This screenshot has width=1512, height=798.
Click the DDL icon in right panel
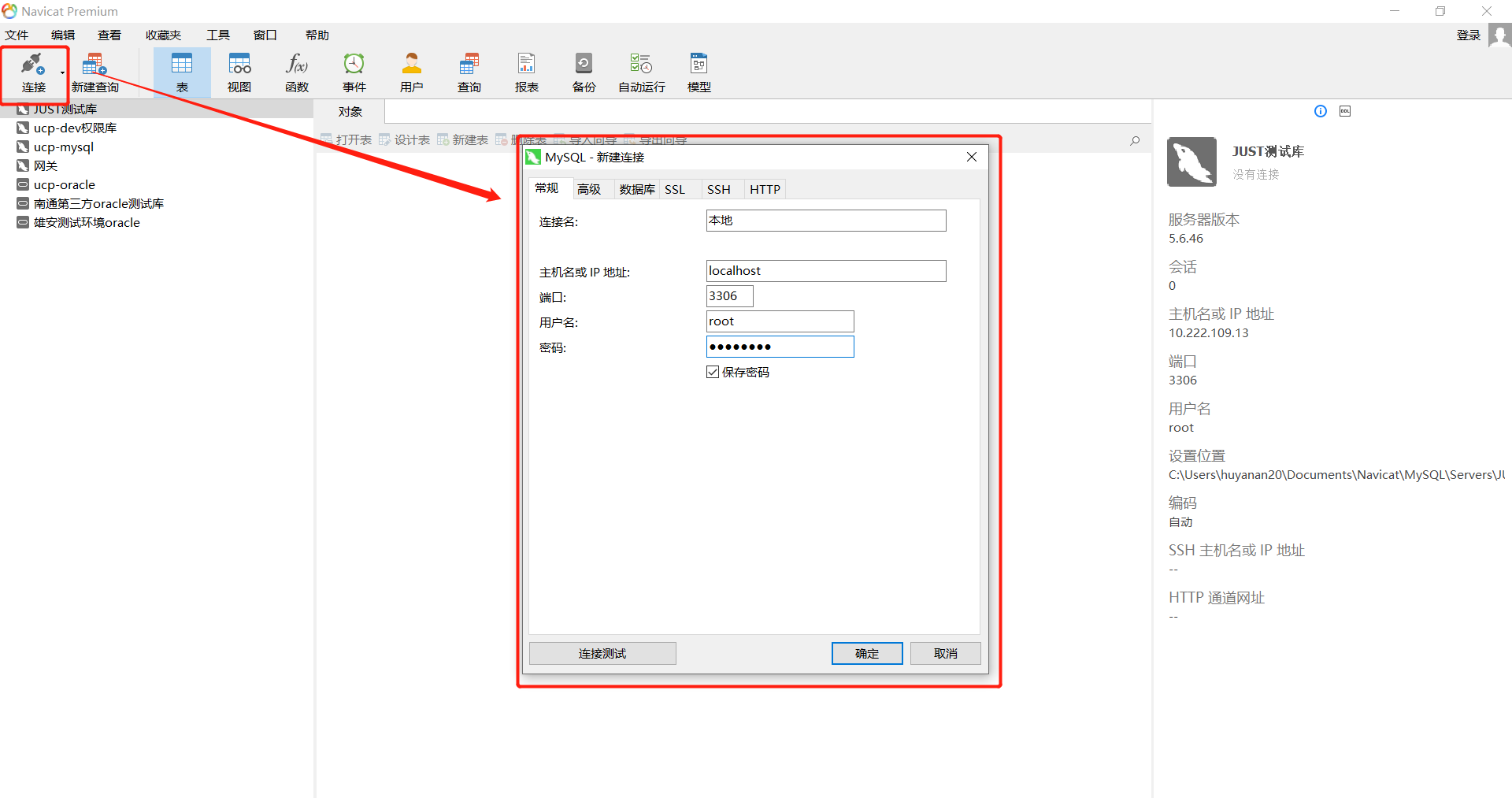[x=1345, y=111]
